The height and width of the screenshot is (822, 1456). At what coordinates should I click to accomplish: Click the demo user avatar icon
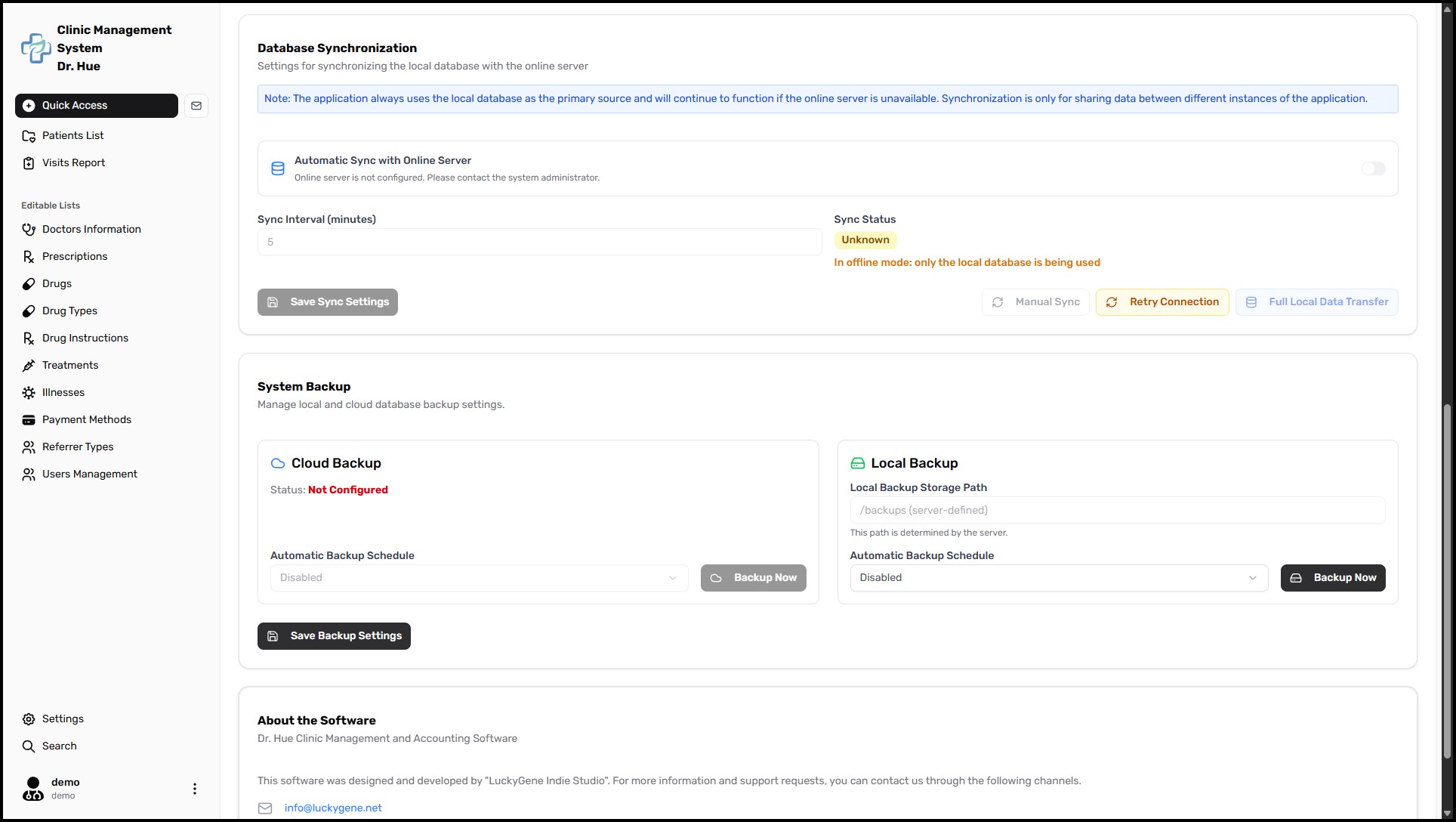coord(33,789)
